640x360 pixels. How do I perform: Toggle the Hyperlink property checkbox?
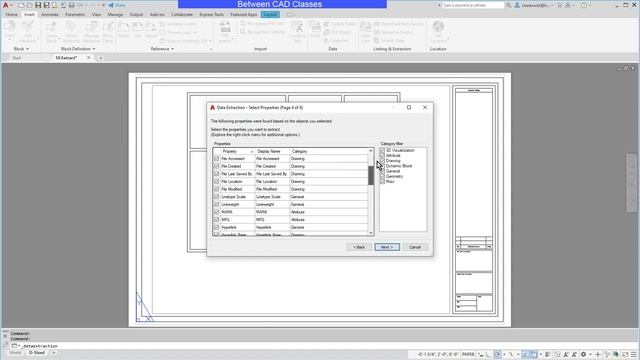(x=216, y=227)
